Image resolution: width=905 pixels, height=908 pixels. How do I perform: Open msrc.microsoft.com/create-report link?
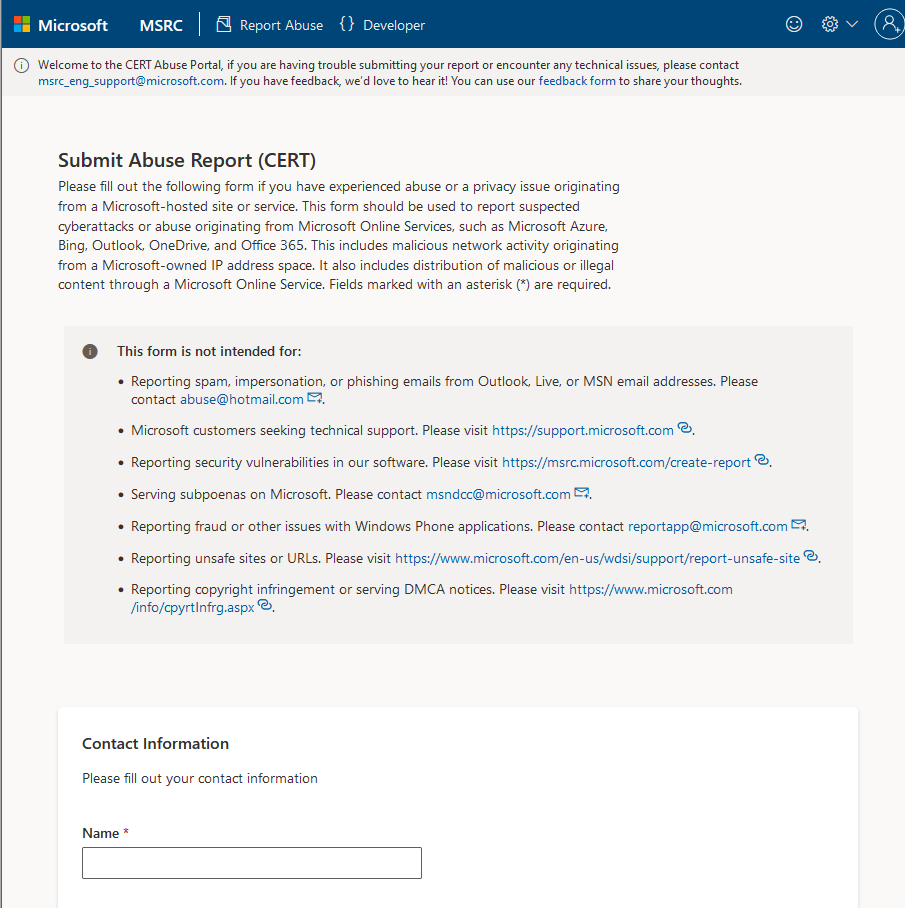tap(626, 463)
